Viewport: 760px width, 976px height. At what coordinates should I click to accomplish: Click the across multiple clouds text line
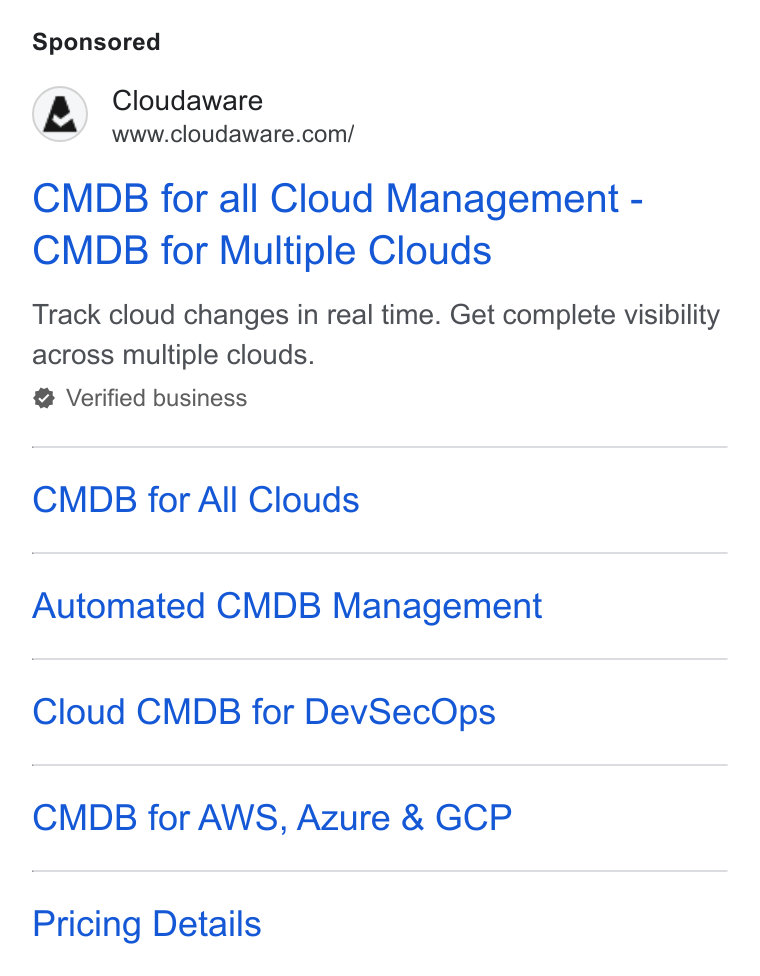point(174,355)
